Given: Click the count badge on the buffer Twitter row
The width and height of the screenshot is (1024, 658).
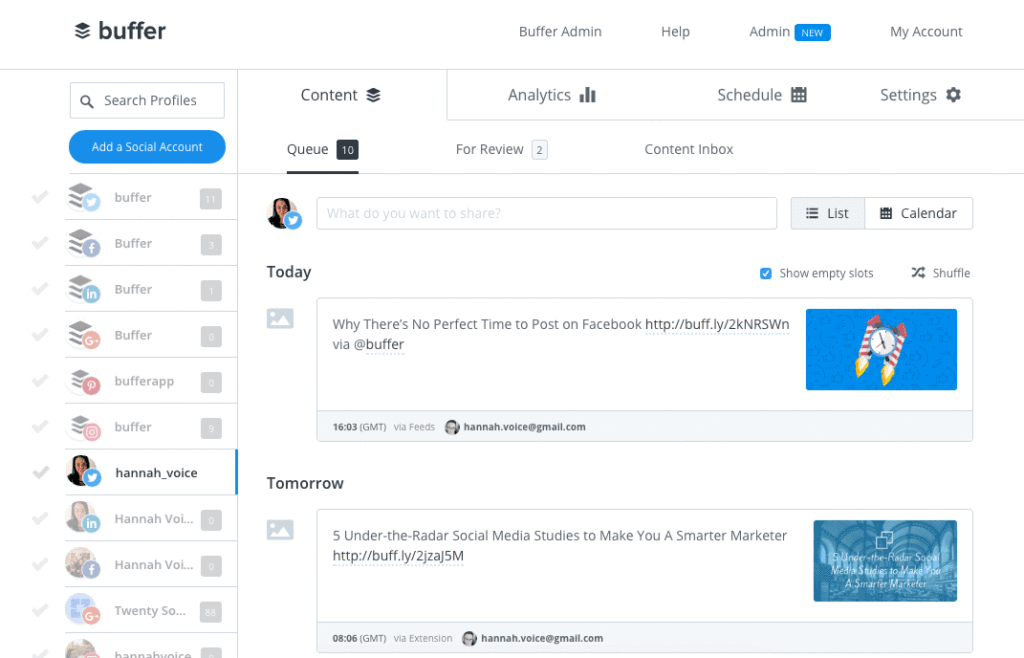Looking at the screenshot, I should coord(210,199).
